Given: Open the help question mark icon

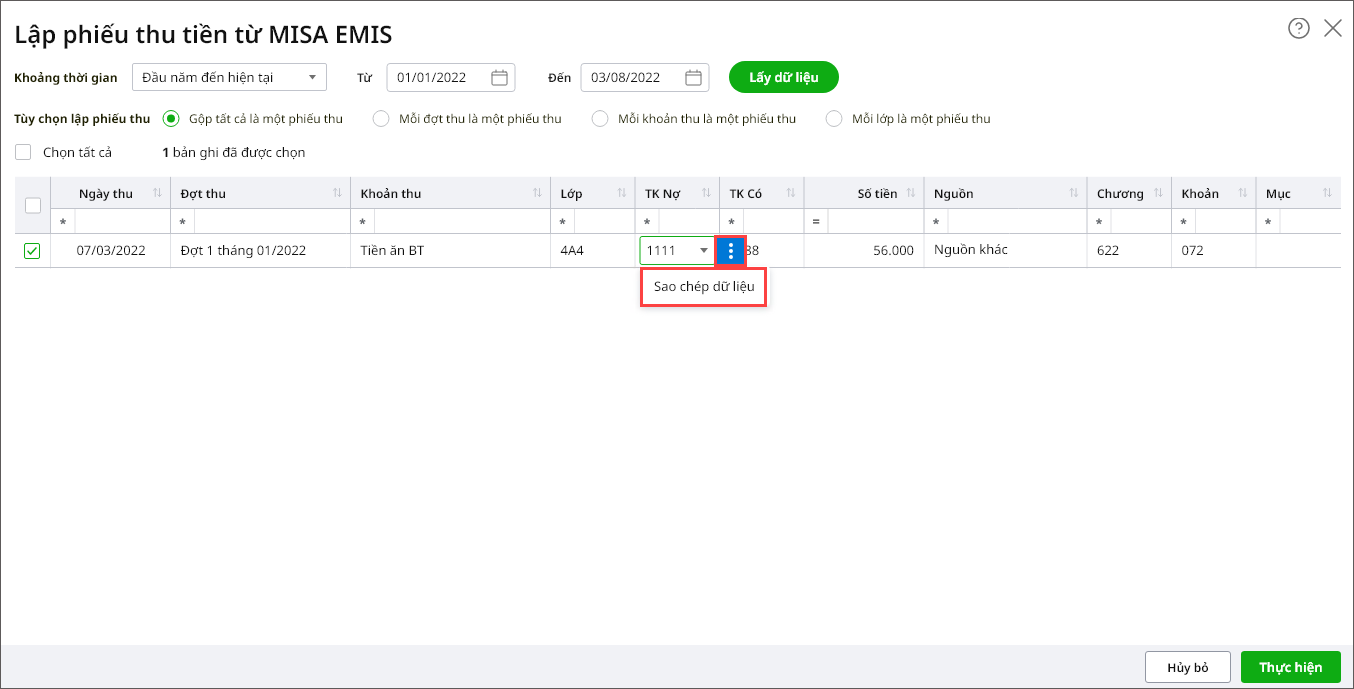Looking at the screenshot, I should click(1298, 28).
